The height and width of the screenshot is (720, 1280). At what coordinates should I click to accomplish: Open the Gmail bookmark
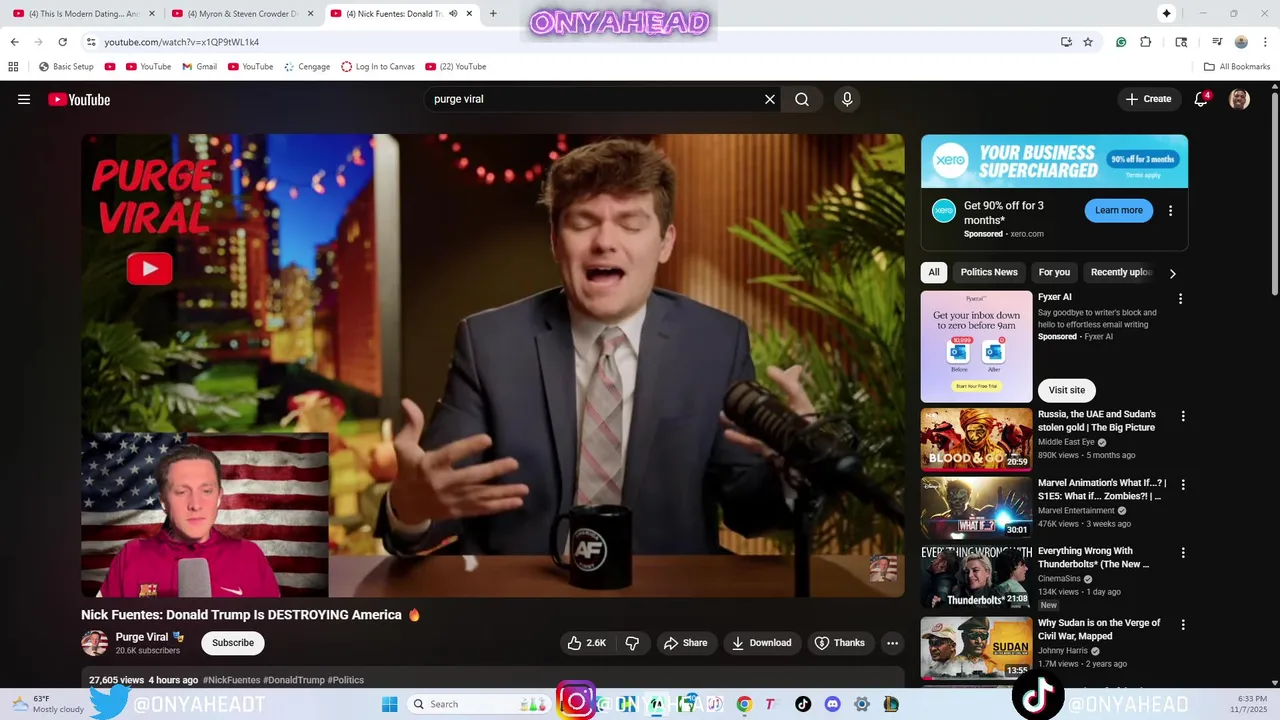pyautogui.click(x=199, y=67)
